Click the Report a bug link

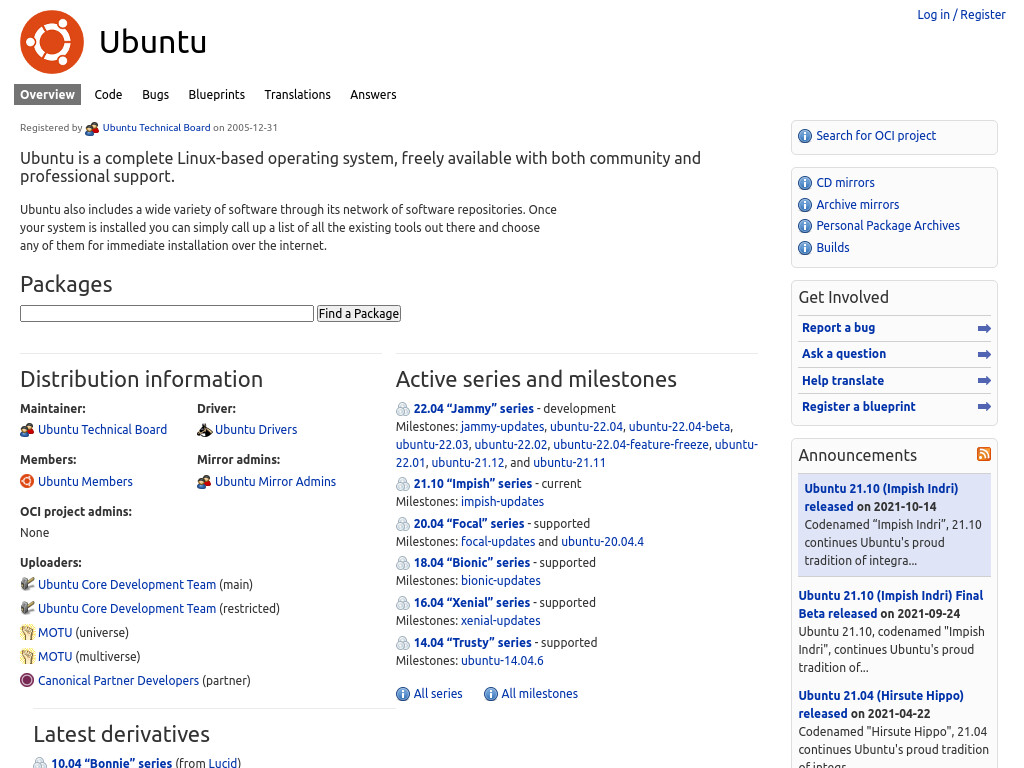pyautogui.click(x=839, y=328)
